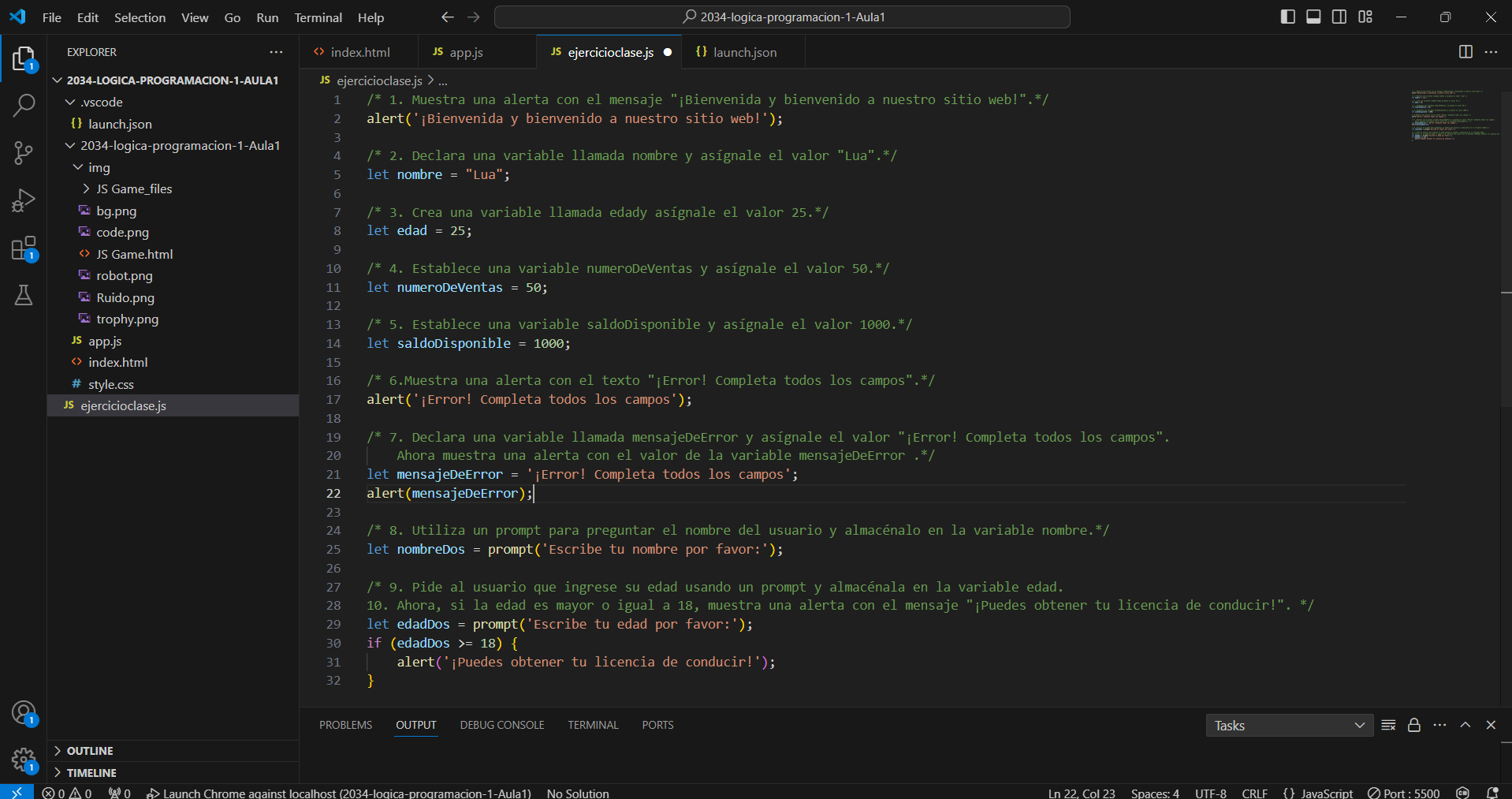The image size is (1512, 799).
Task: Click the Live Server Port 5500 item
Action: (x=1403, y=793)
